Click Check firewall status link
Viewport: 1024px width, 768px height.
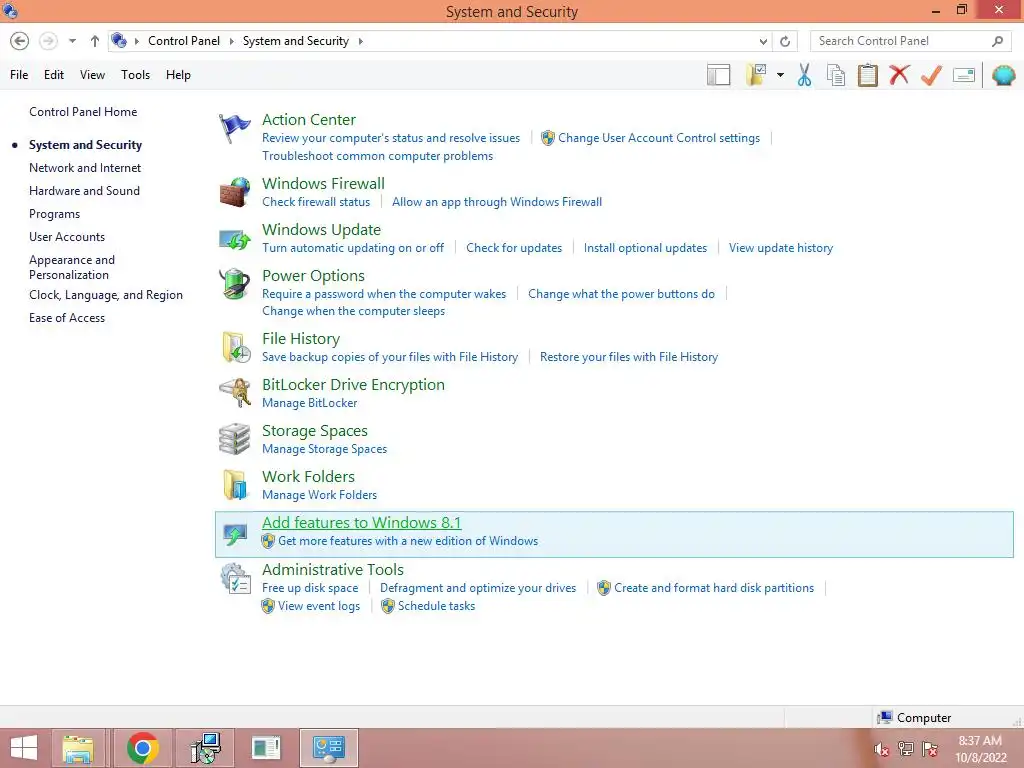[316, 202]
